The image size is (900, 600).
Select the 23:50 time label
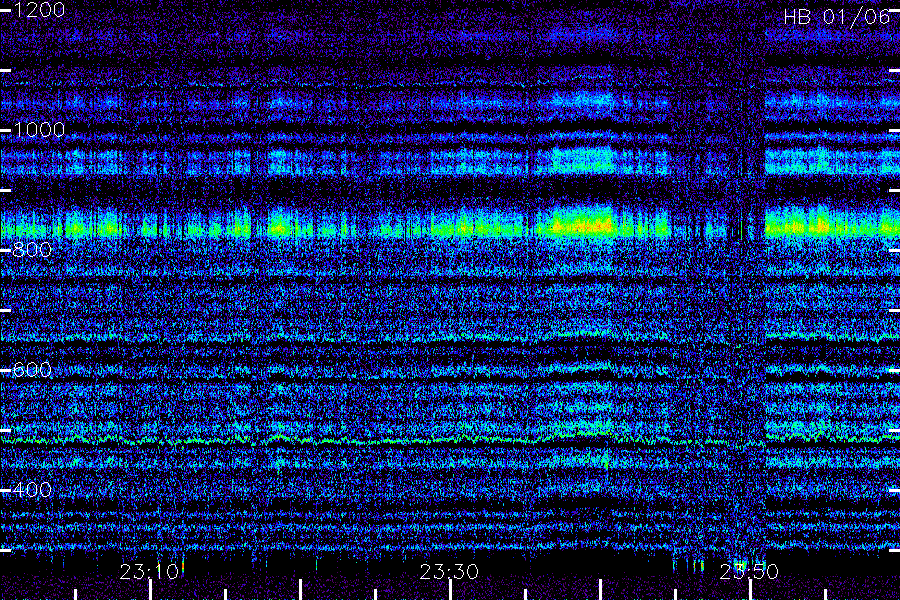749,572
